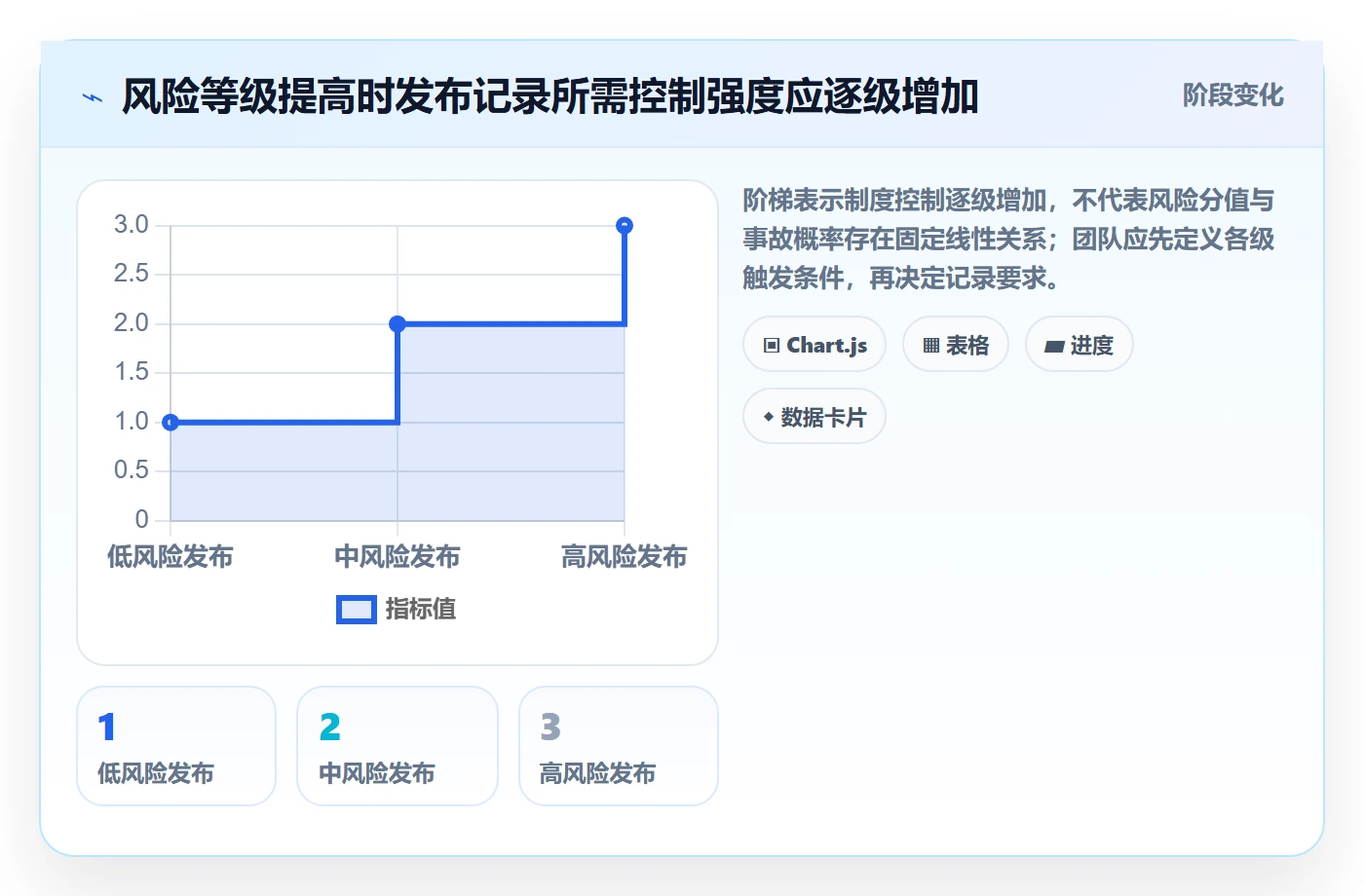This screenshot has height=896, width=1364.
Task: Click the grid icon in 表格 tag
Action: tap(931, 346)
